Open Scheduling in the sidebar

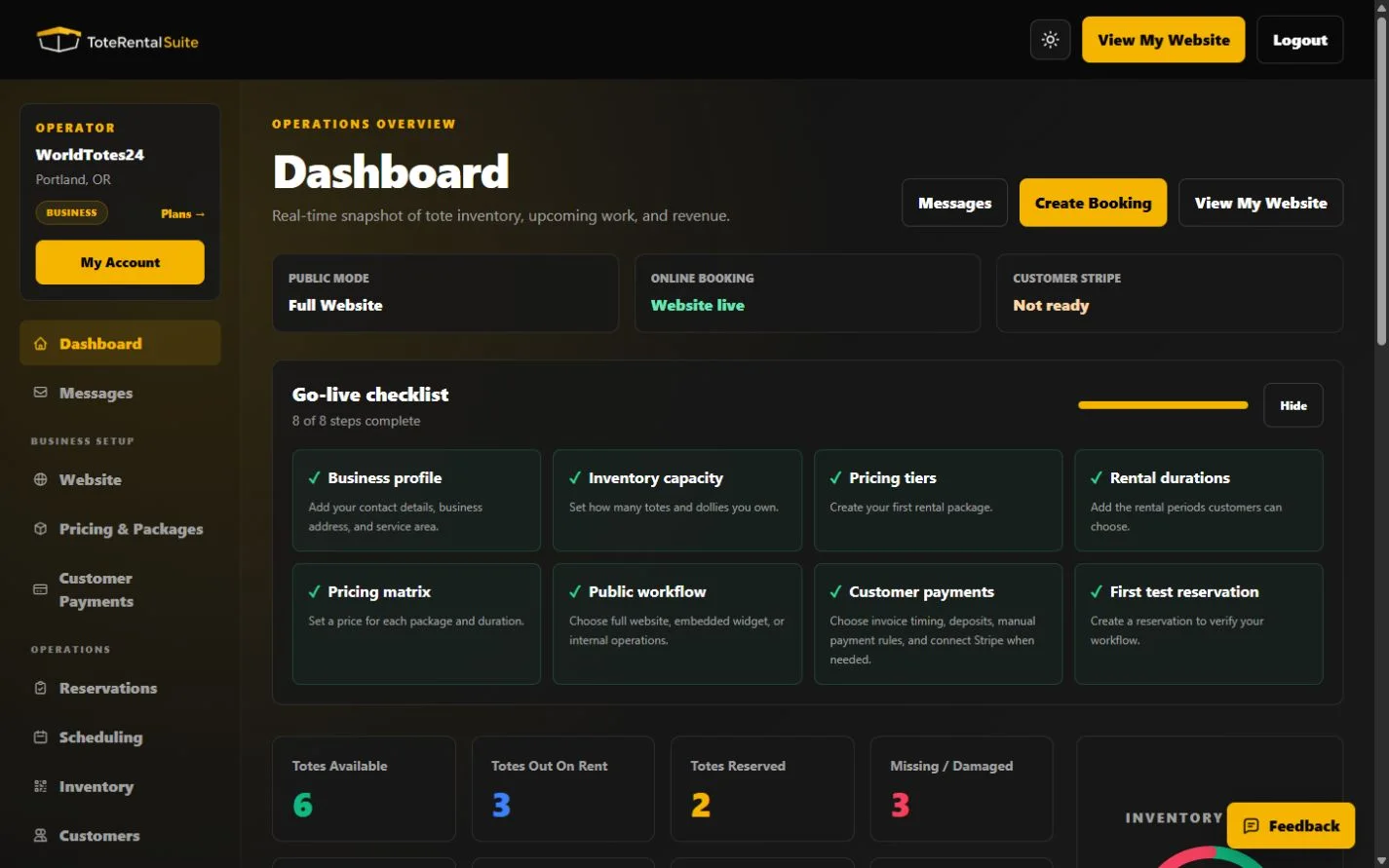120,737
